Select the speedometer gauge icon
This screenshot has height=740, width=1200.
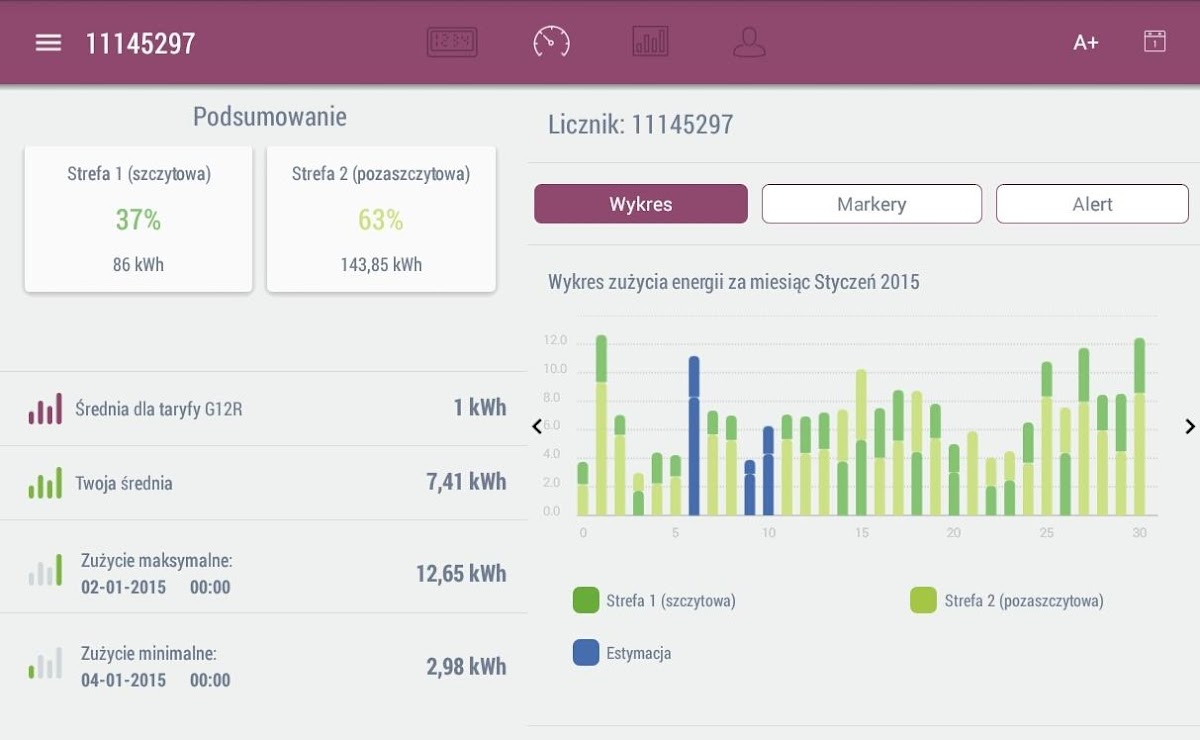point(551,42)
